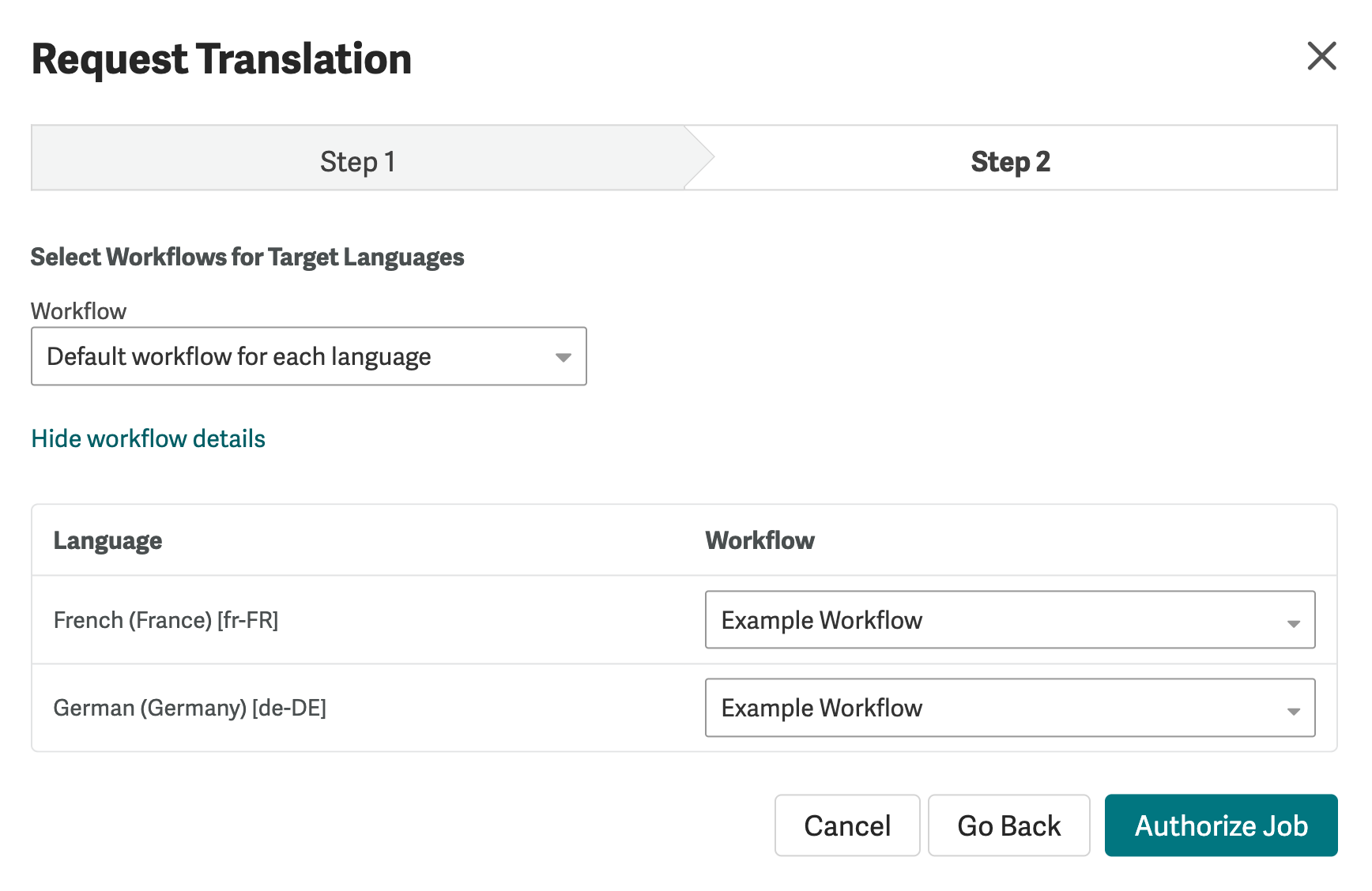Select German (Germany) [de-DE] row text

[x=190, y=708]
